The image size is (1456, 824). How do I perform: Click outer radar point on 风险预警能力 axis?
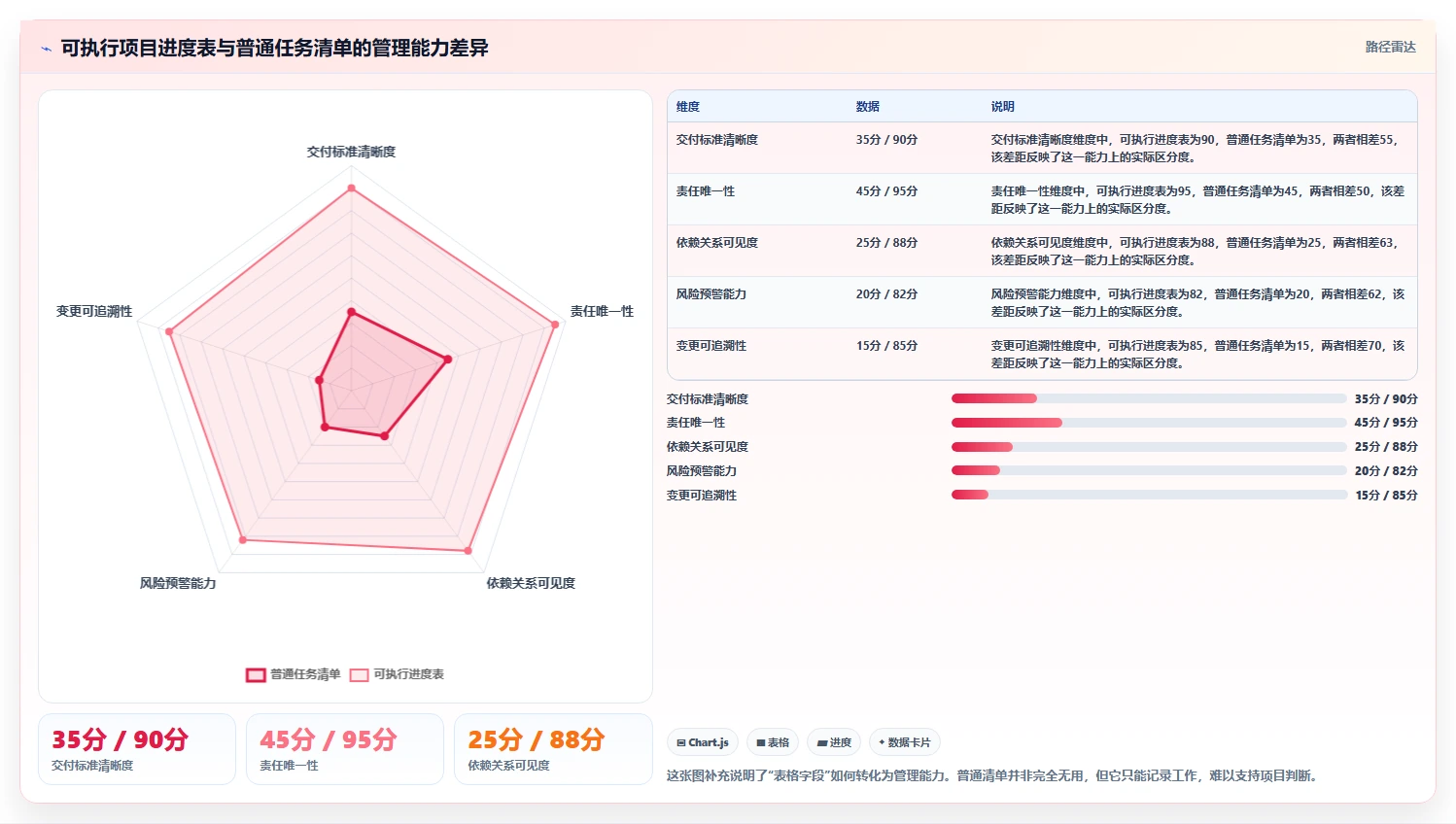point(242,539)
